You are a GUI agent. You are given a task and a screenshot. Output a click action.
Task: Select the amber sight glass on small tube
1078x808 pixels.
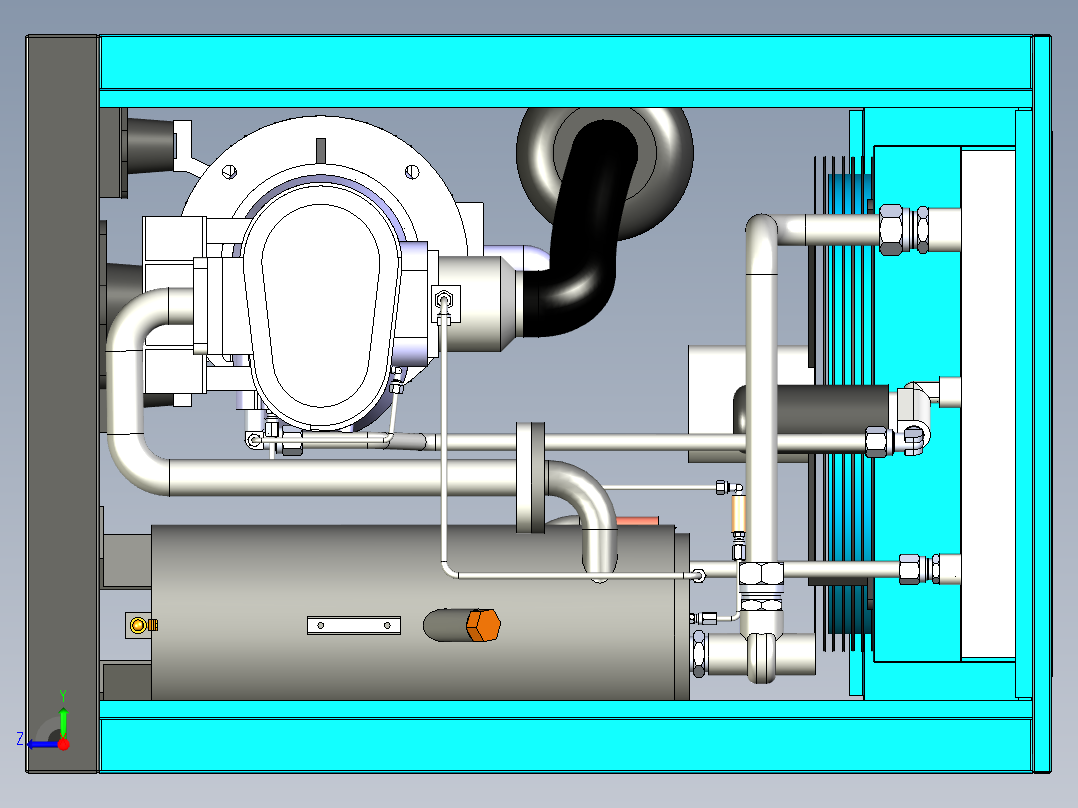pyautogui.click(x=738, y=512)
